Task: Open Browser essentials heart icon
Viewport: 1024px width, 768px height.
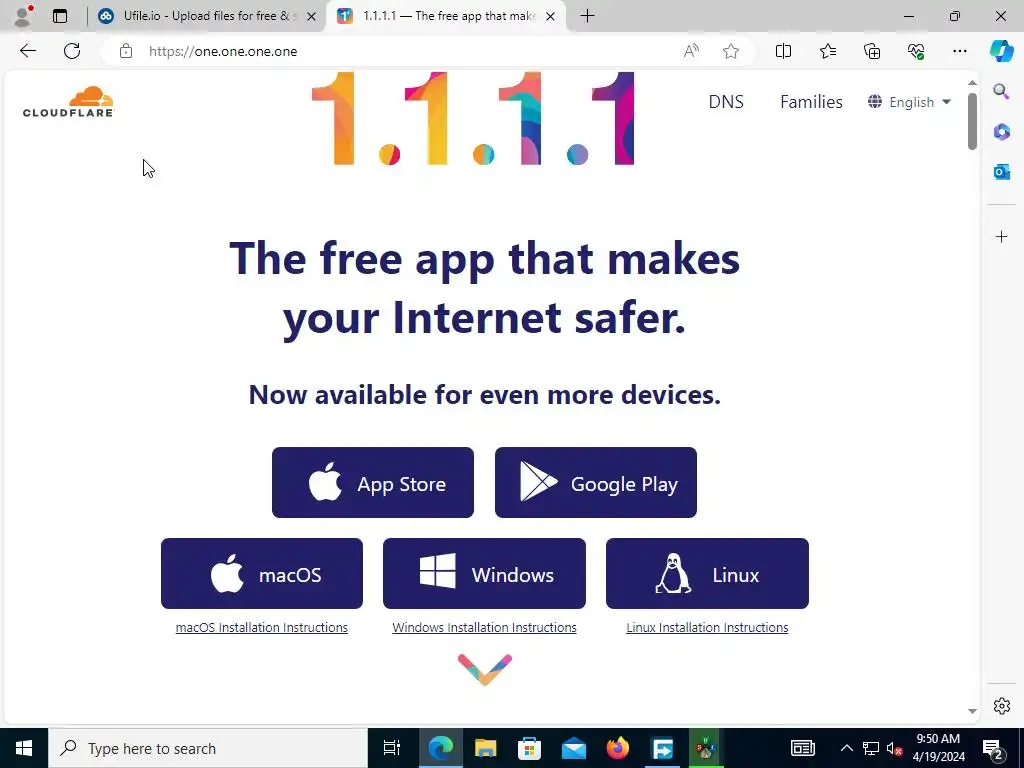Action: 916,51
